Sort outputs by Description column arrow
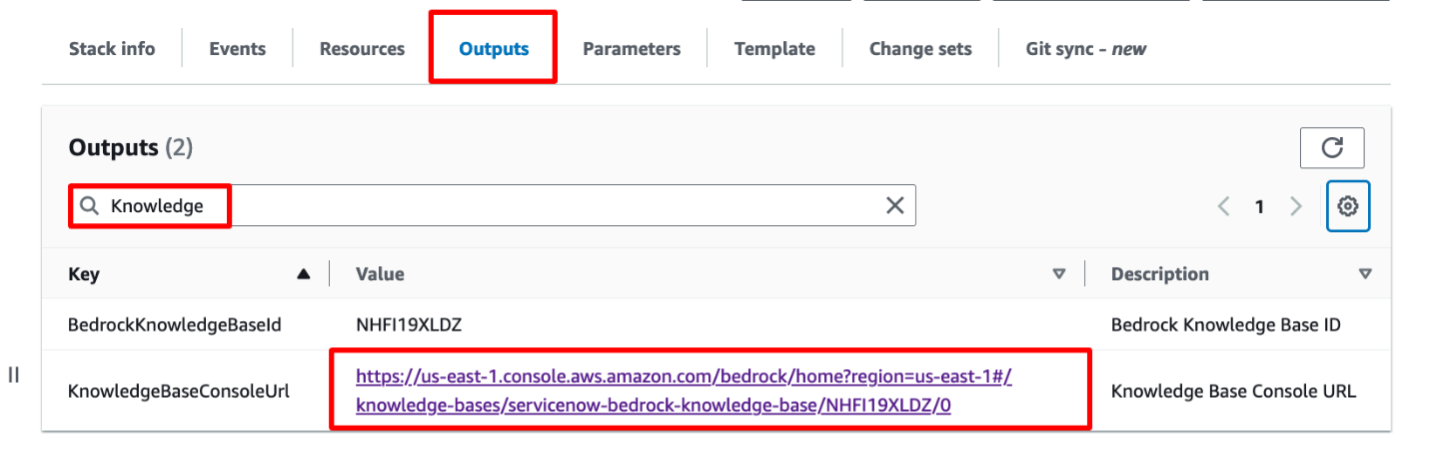This screenshot has height=476, width=1430. [x=1365, y=274]
